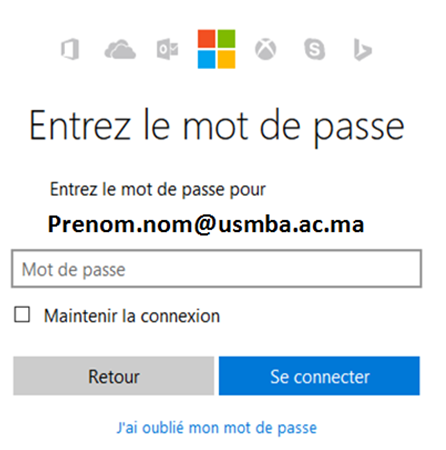The width and height of the screenshot is (446, 450).
Task: Click the Prenom.nom@usmba.ac.ma email address
Action: point(206,224)
